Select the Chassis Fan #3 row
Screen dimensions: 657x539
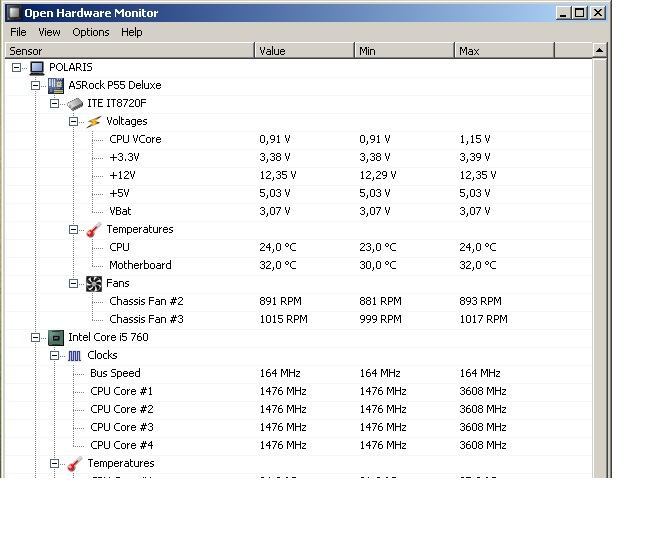299,320
